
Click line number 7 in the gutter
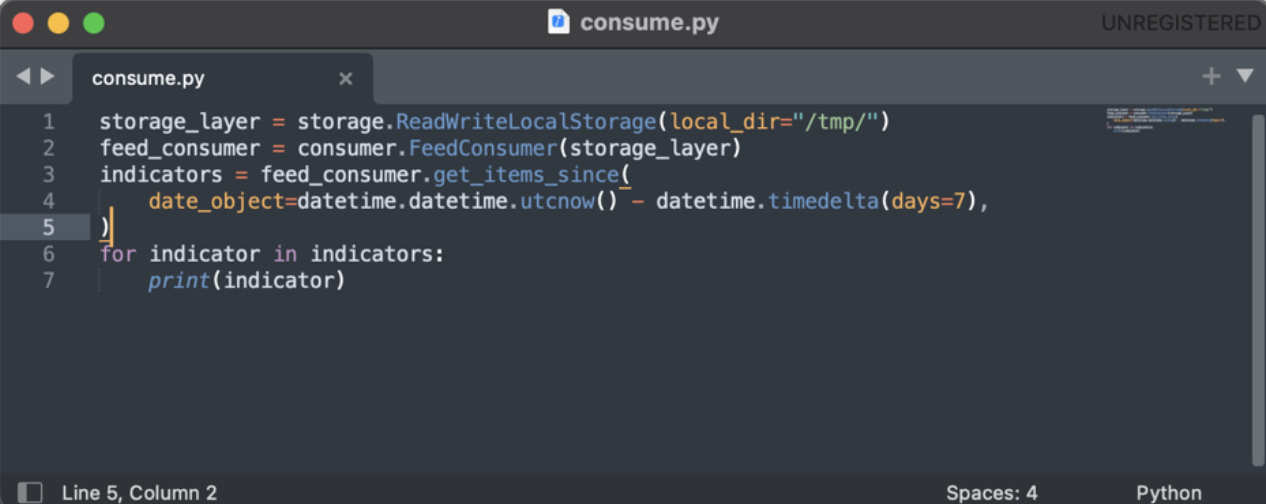tap(49, 280)
